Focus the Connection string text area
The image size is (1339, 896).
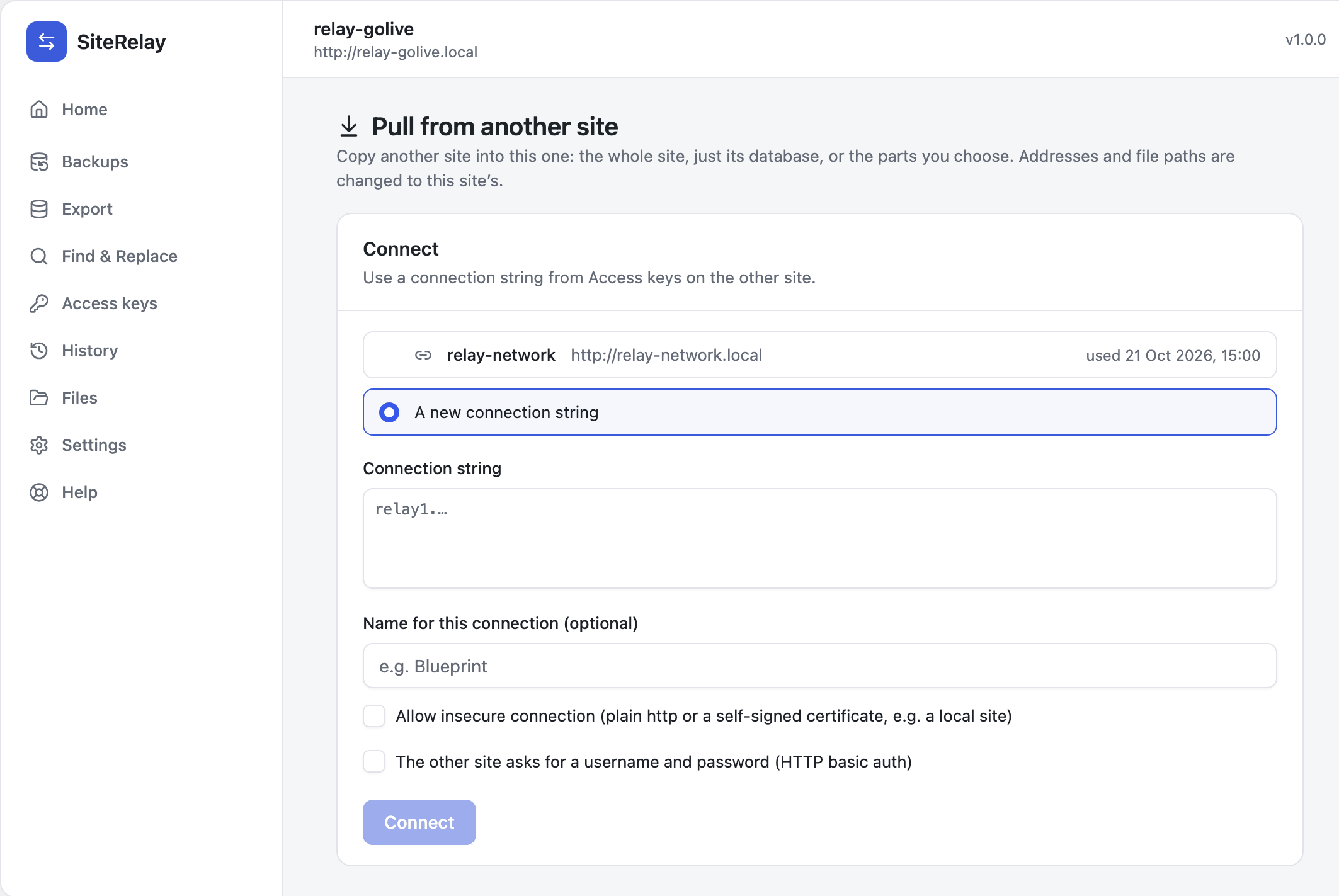[x=819, y=538]
